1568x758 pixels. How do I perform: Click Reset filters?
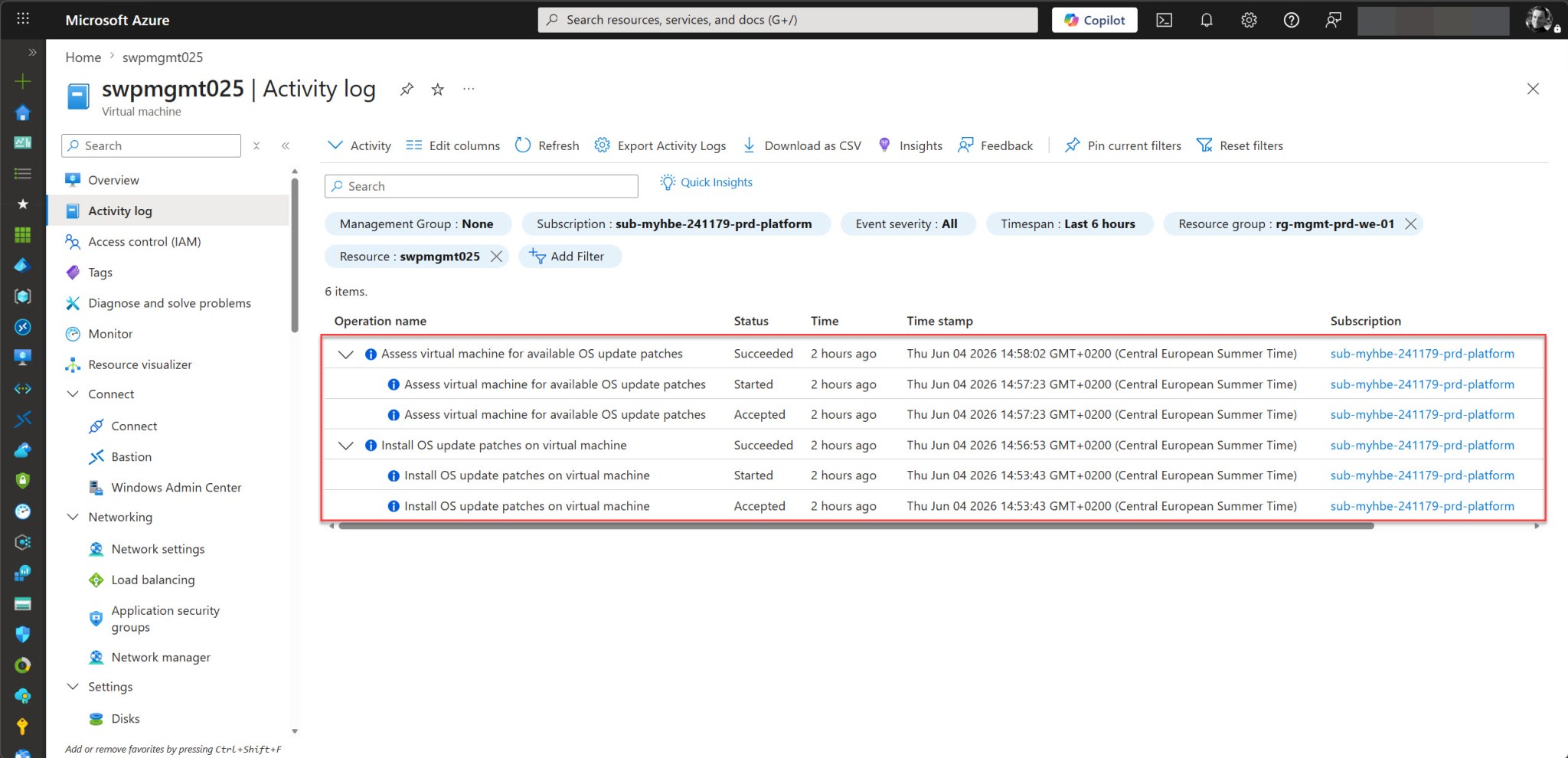pos(1240,145)
